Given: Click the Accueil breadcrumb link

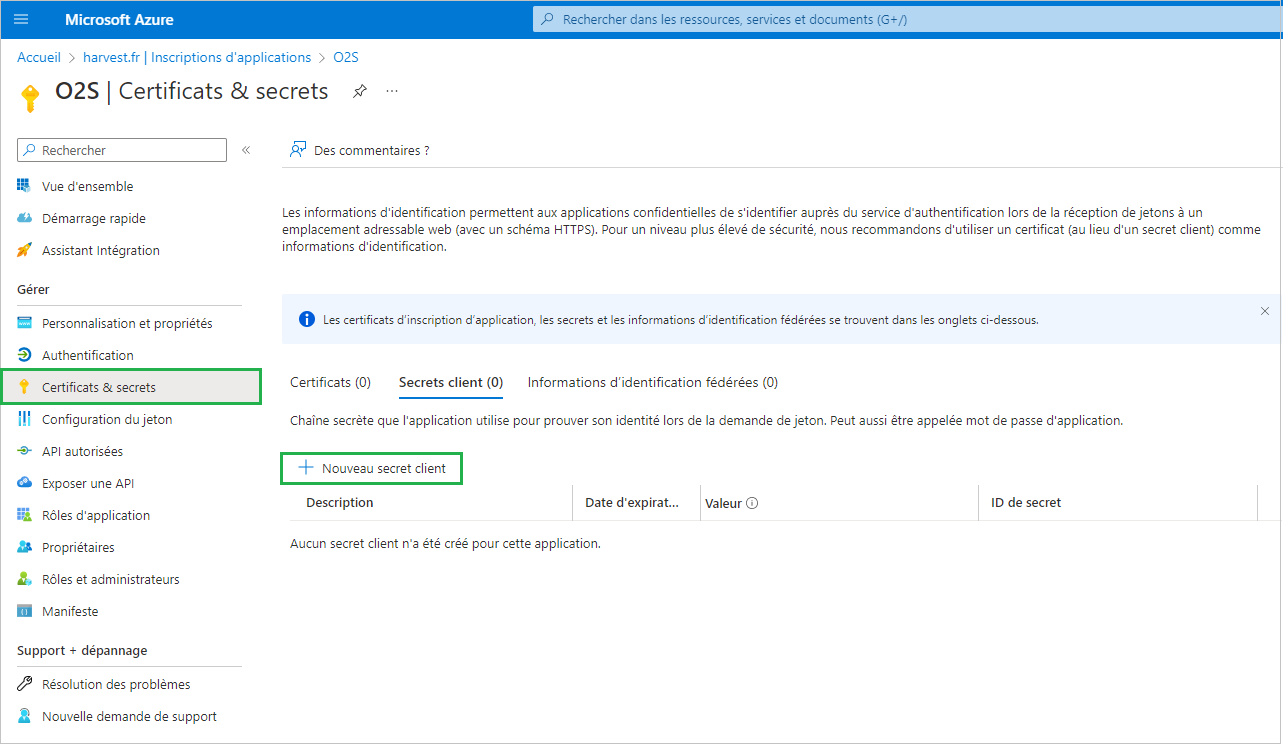Looking at the screenshot, I should click(x=39, y=57).
